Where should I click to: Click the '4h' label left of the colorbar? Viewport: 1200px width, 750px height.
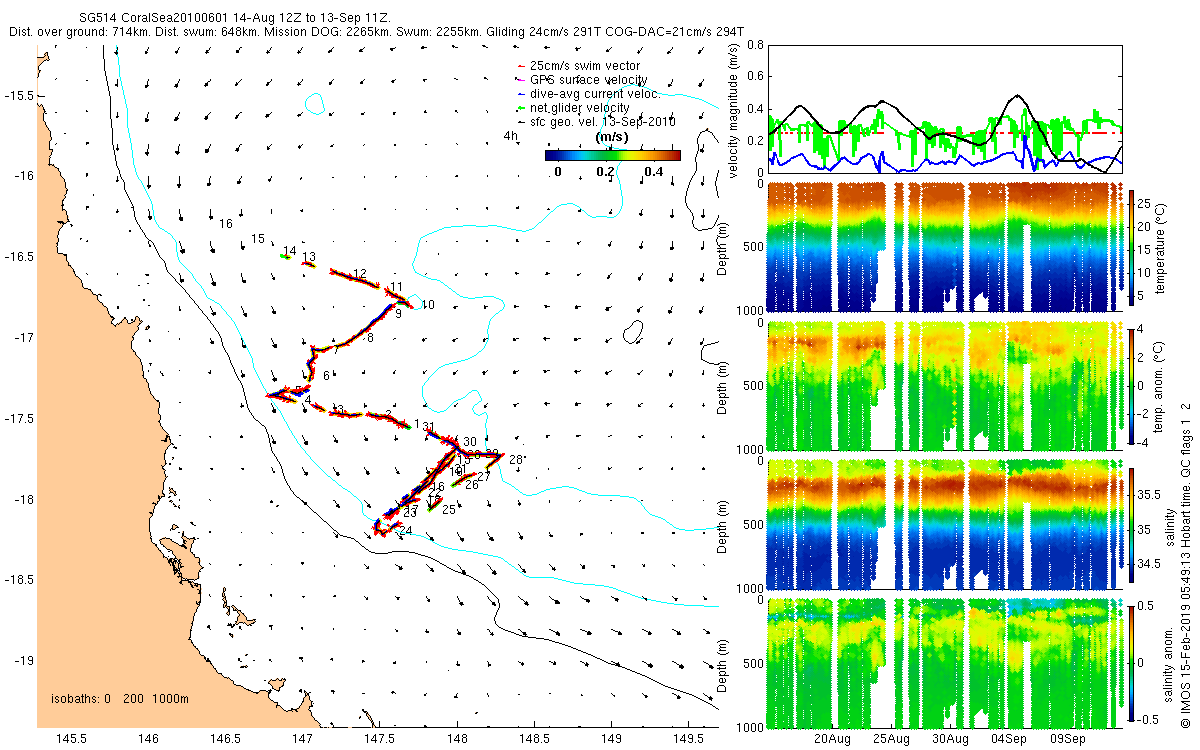tap(511, 134)
